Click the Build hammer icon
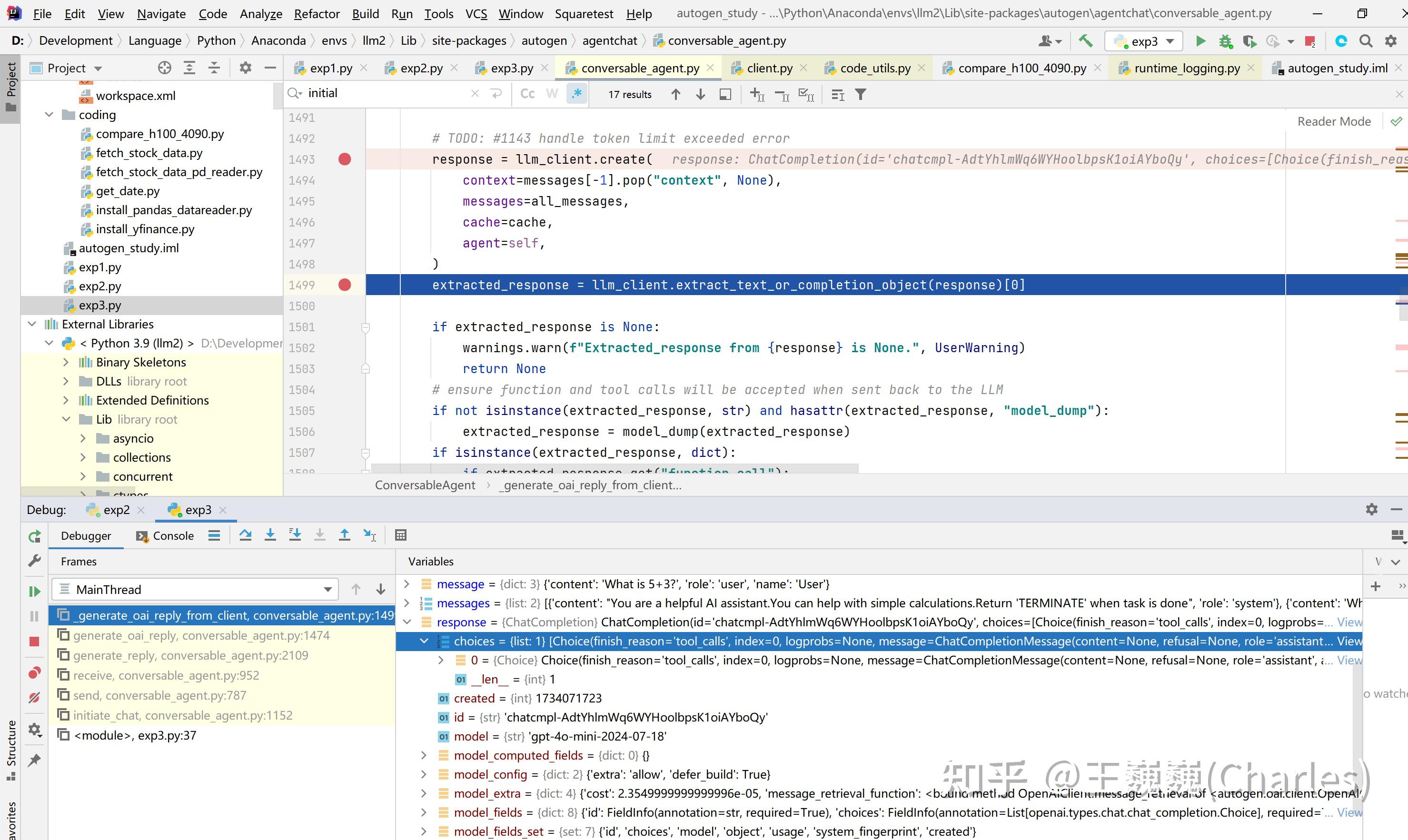 [1085, 41]
